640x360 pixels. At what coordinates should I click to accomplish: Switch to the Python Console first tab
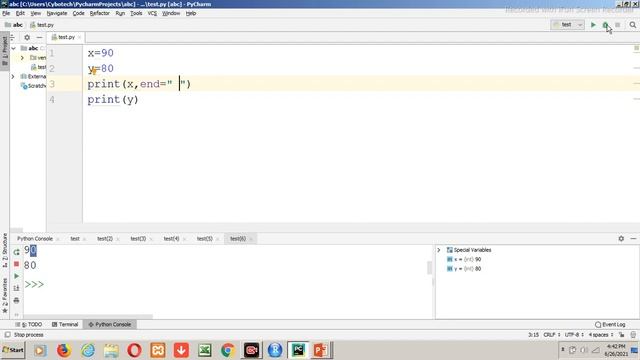(x=35, y=238)
